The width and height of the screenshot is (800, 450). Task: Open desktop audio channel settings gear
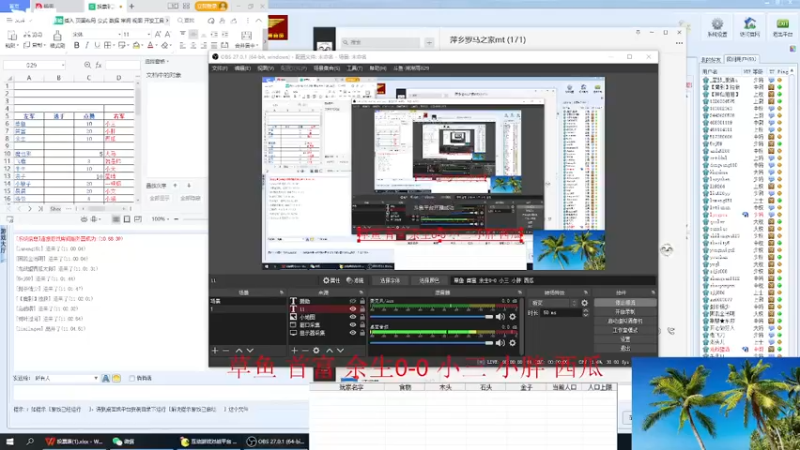513,343
